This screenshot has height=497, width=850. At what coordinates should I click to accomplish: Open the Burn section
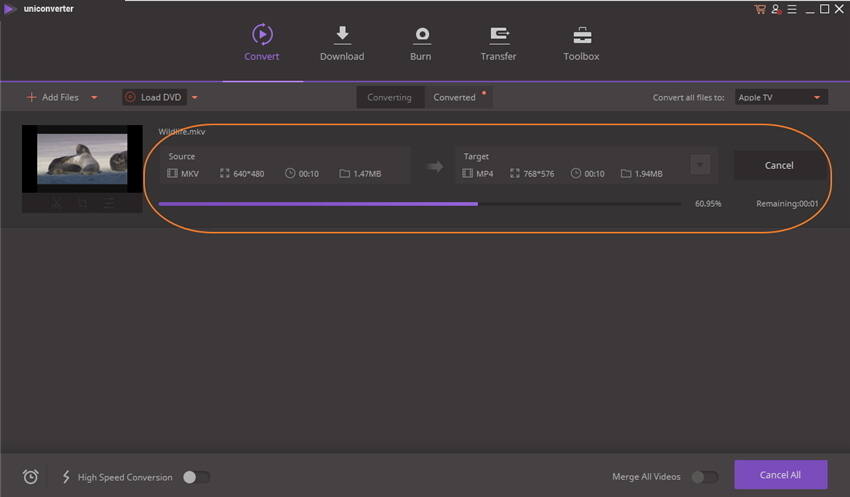[x=421, y=43]
